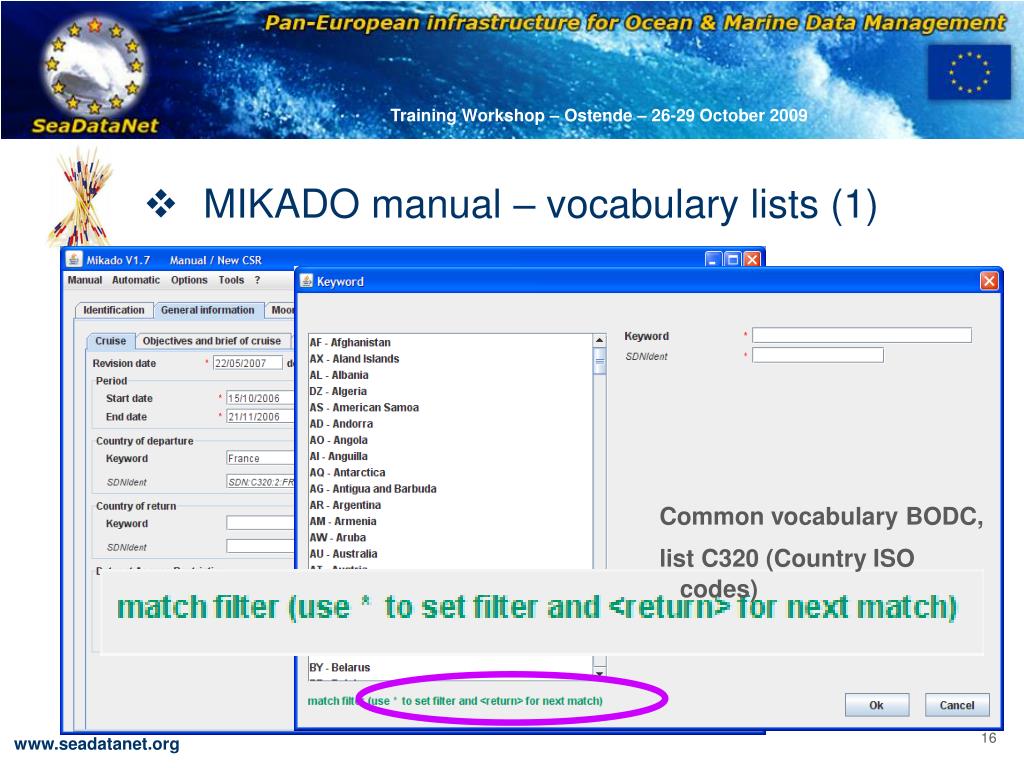Image resolution: width=1024 pixels, height=768 pixels.
Task: Click the country list scroll up arrow
Action: (600, 341)
